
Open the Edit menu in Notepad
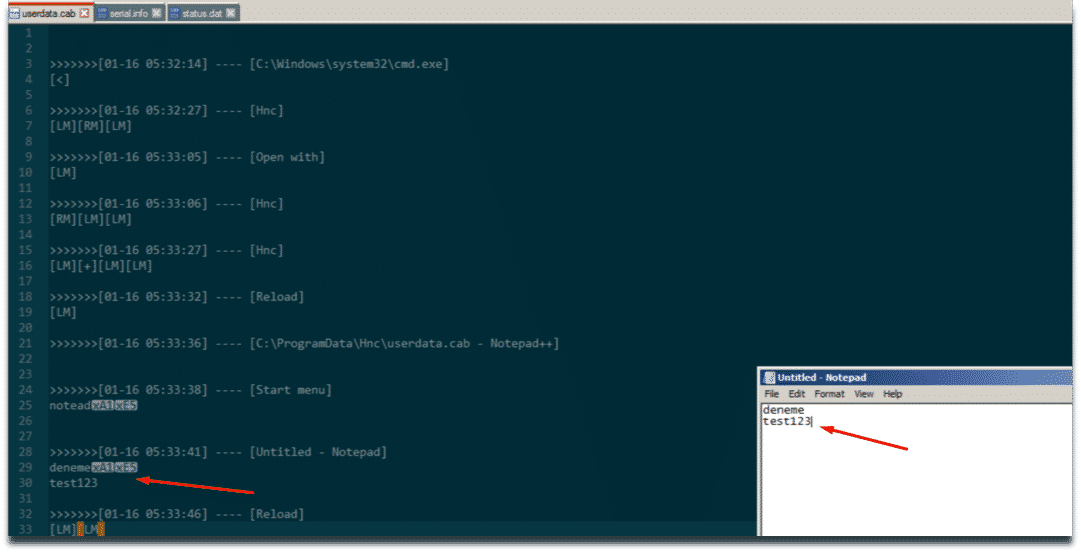(796, 394)
